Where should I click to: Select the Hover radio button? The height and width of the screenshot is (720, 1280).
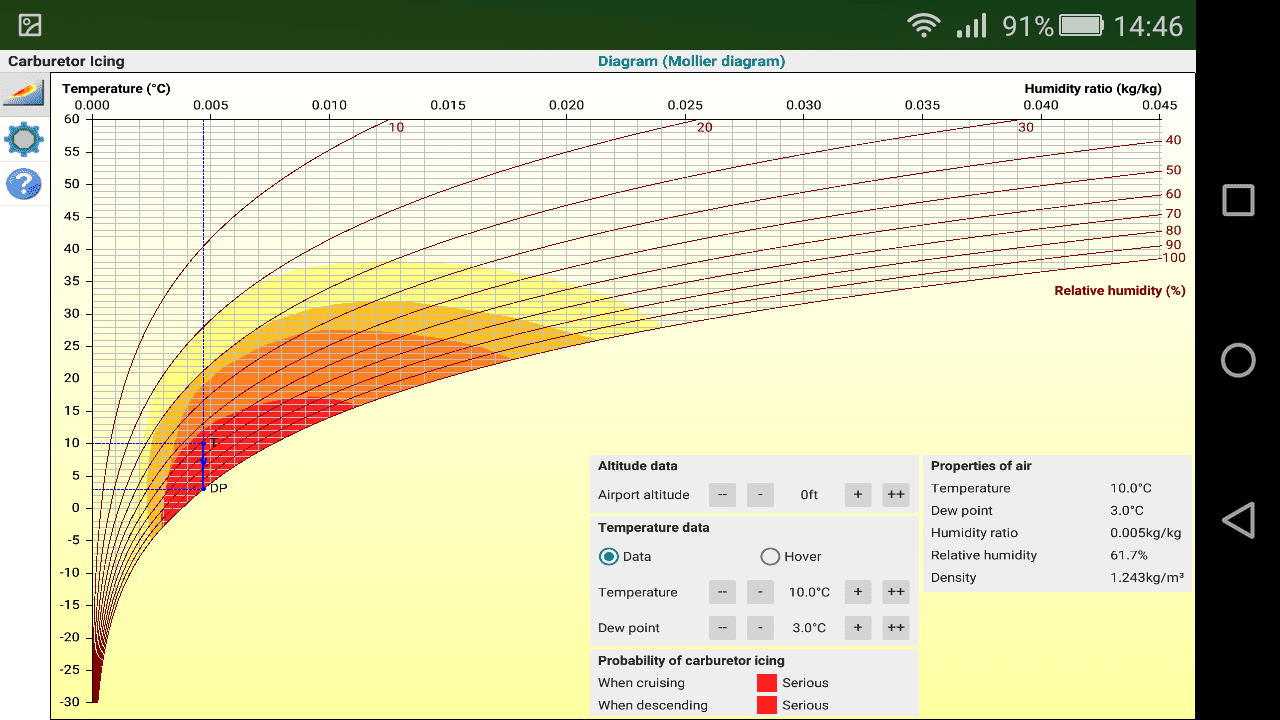[x=770, y=557]
